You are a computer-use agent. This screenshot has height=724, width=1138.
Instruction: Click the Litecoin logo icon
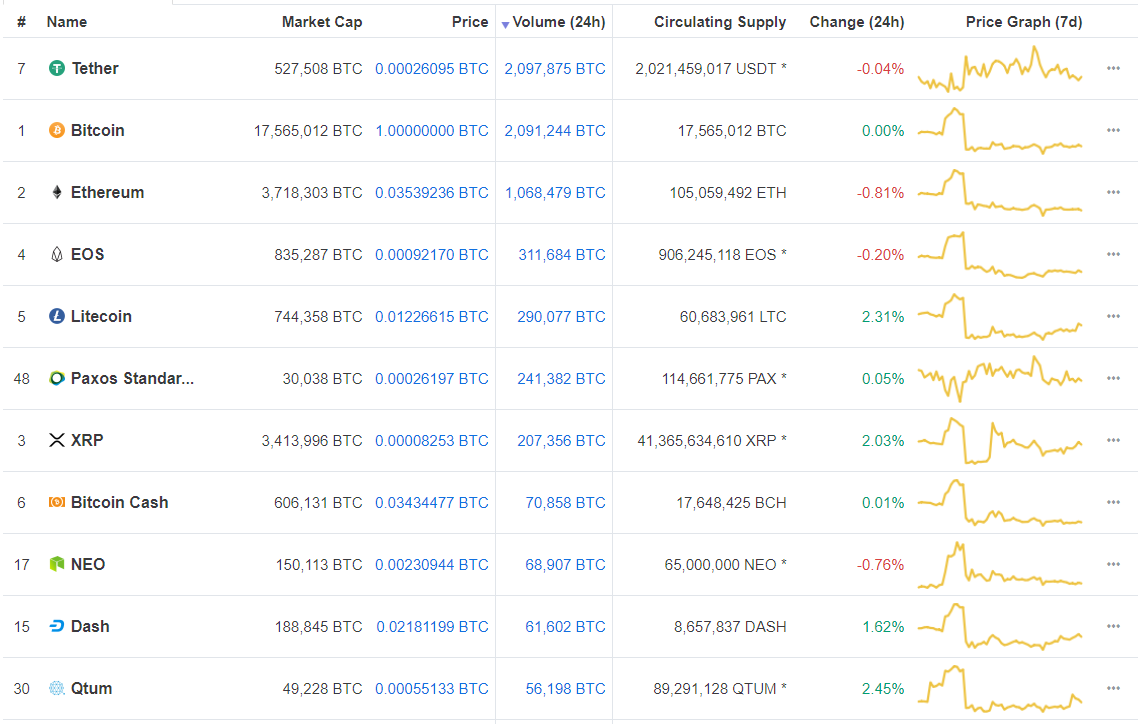[x=57, y=316]
